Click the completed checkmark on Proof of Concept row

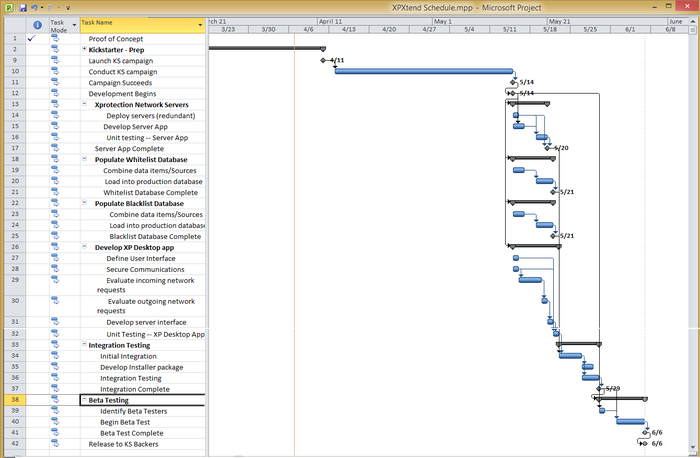point(31,38)
